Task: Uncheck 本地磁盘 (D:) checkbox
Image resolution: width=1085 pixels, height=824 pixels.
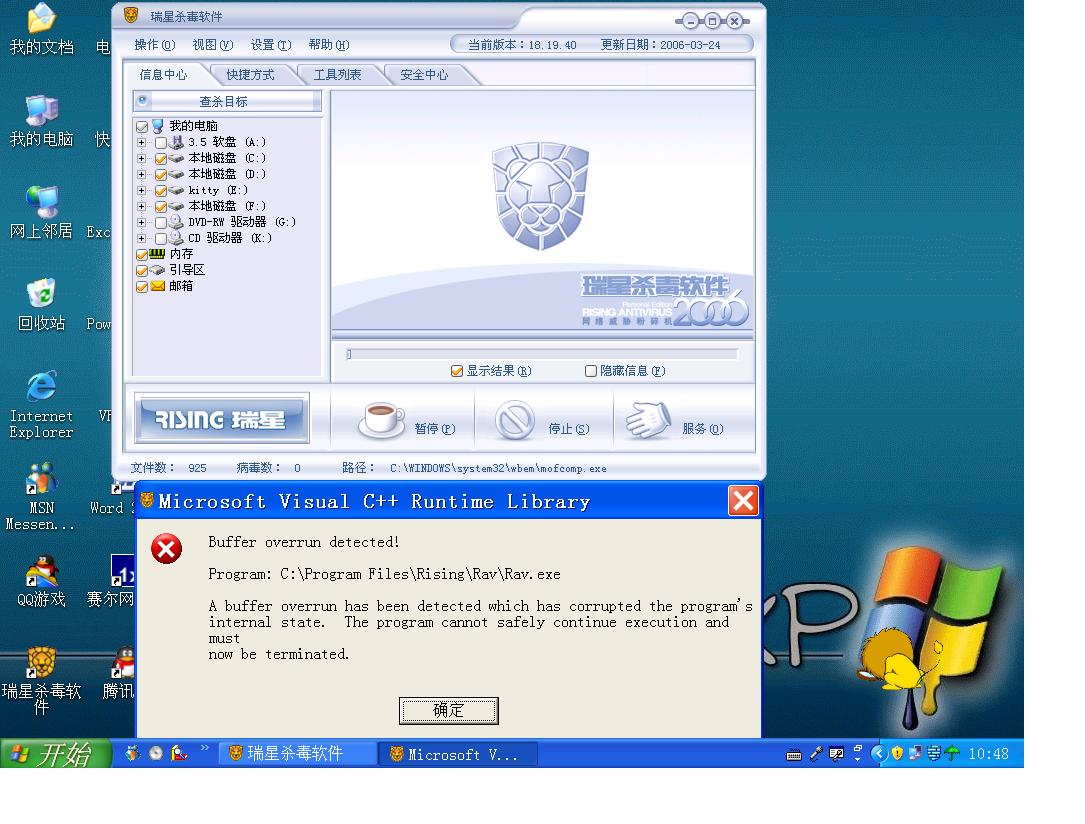Action: tap(161, 174)
